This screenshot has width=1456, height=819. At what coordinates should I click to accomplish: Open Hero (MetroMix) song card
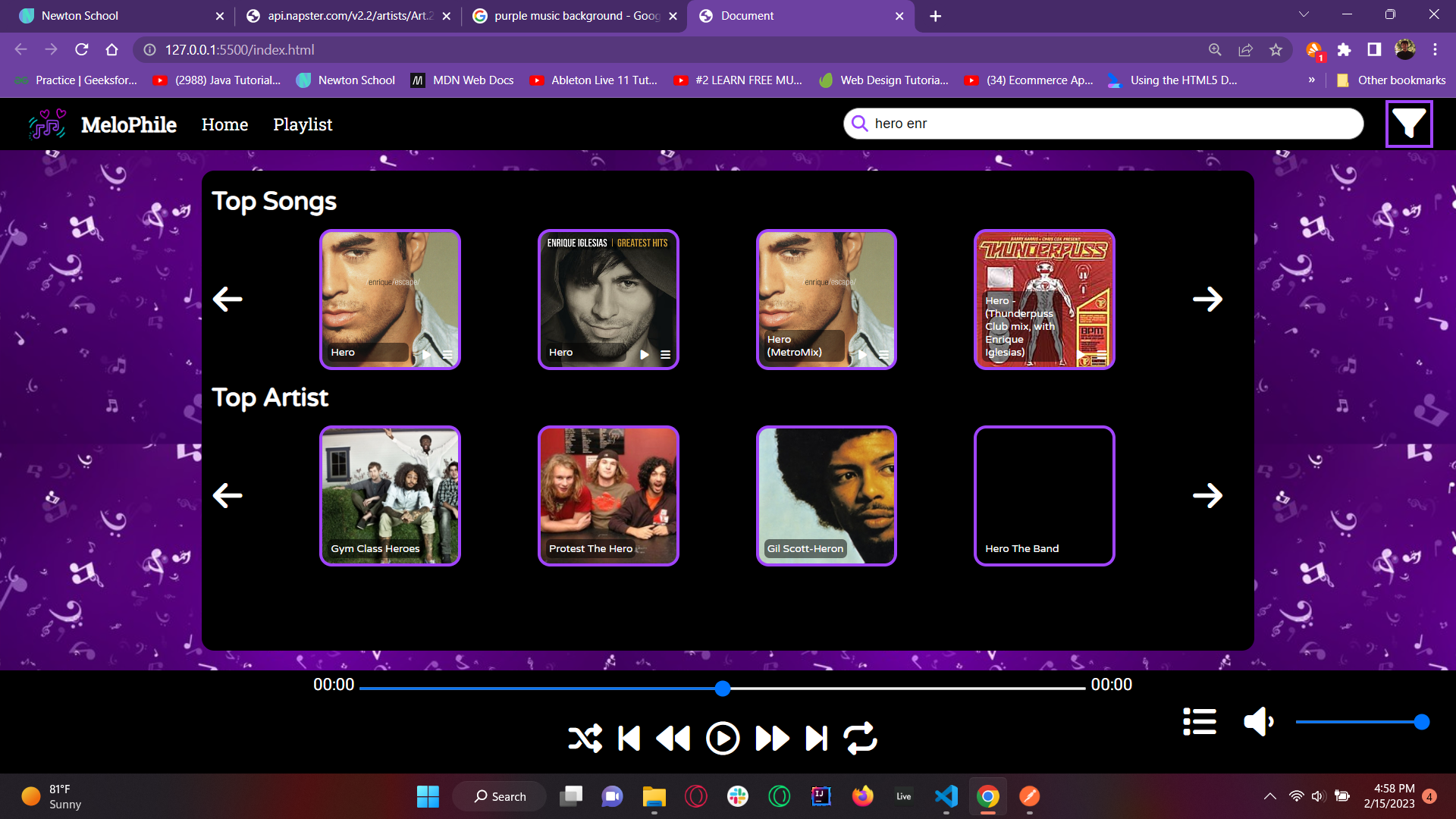[826, 299]
